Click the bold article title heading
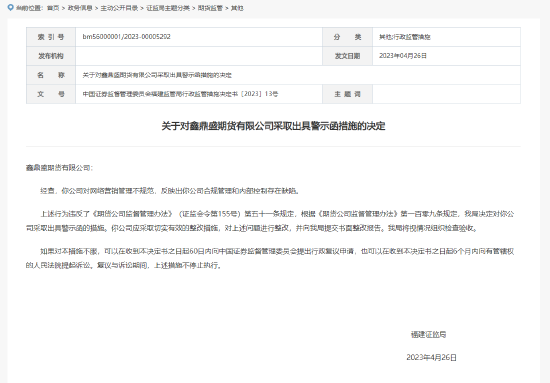This screenshot has height=383, width=550. point(273,126)
